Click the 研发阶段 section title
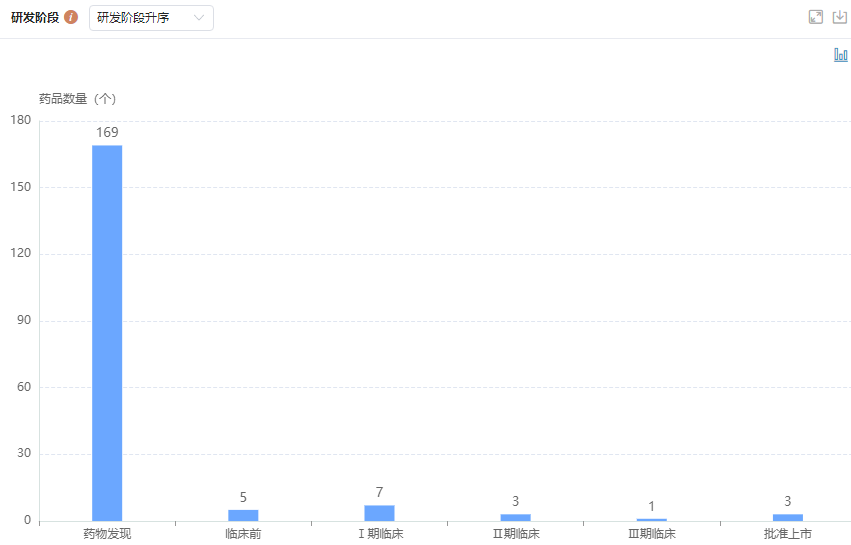This screenshot has width=851, height=545. pos(35,18)
